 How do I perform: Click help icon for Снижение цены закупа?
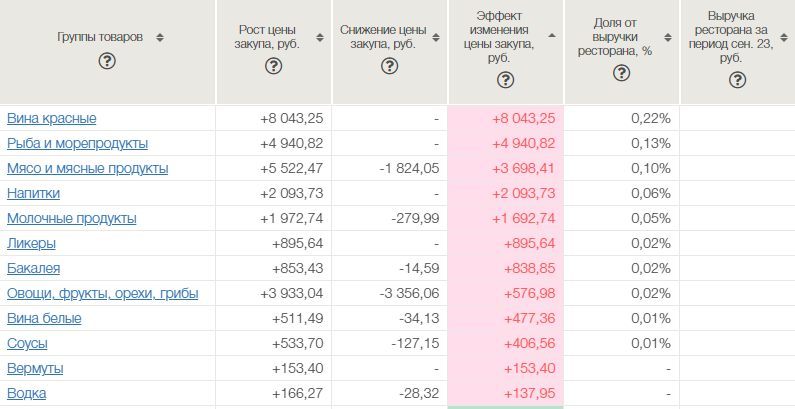(x=390, y=67)
